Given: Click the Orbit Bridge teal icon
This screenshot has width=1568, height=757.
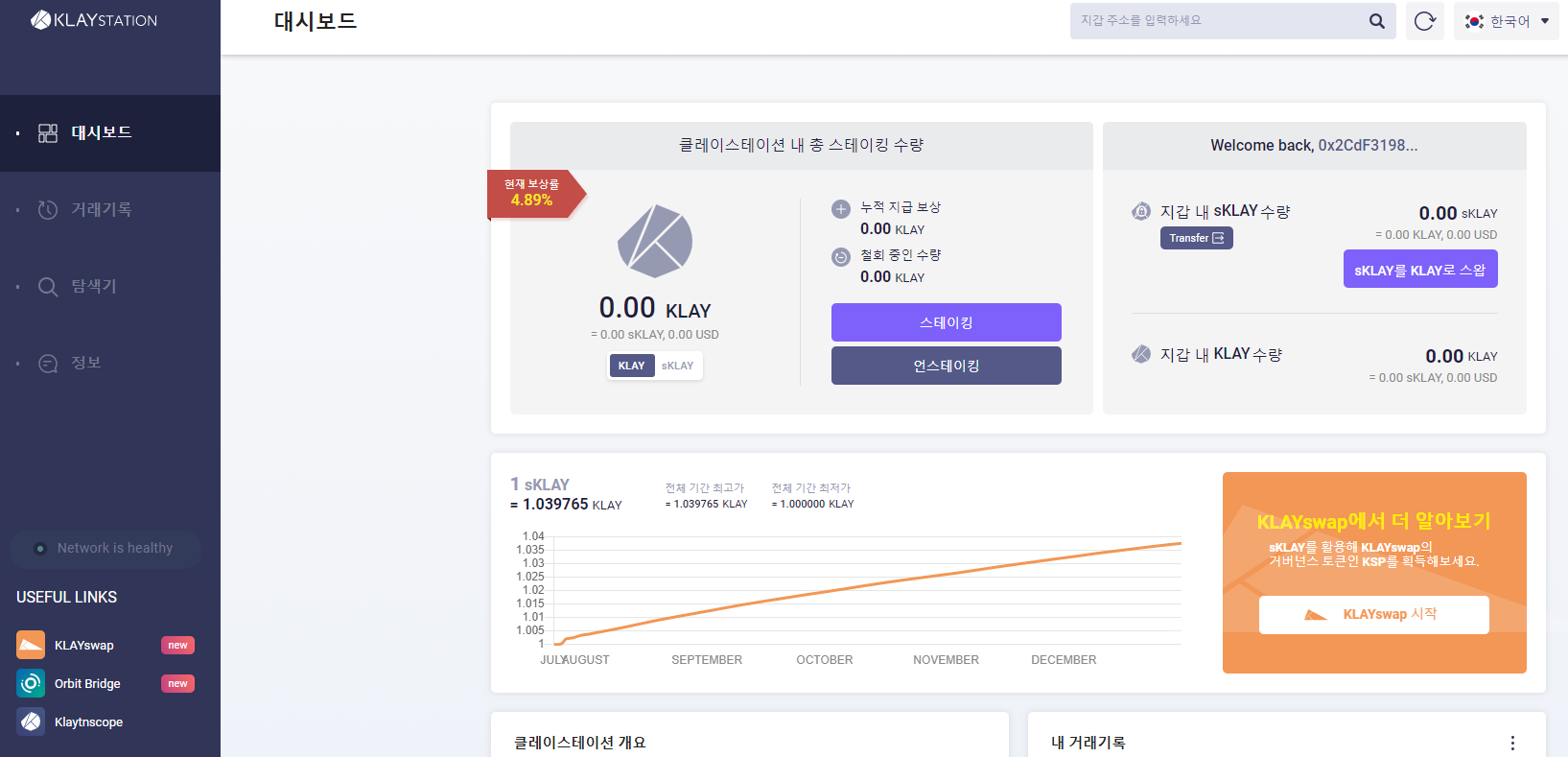Looking at the screenshot, I should pyautogui.click(x=31, y=683).
